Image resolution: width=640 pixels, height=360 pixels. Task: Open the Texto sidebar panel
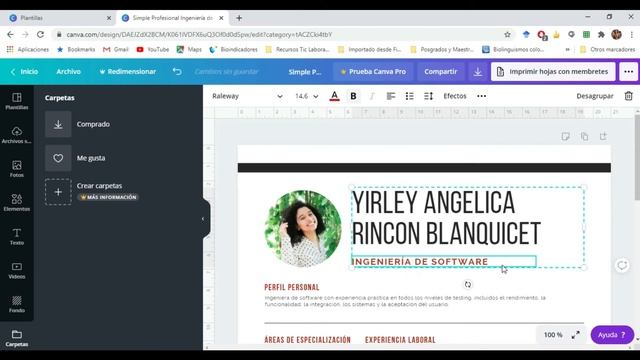[x=17, y=236]
